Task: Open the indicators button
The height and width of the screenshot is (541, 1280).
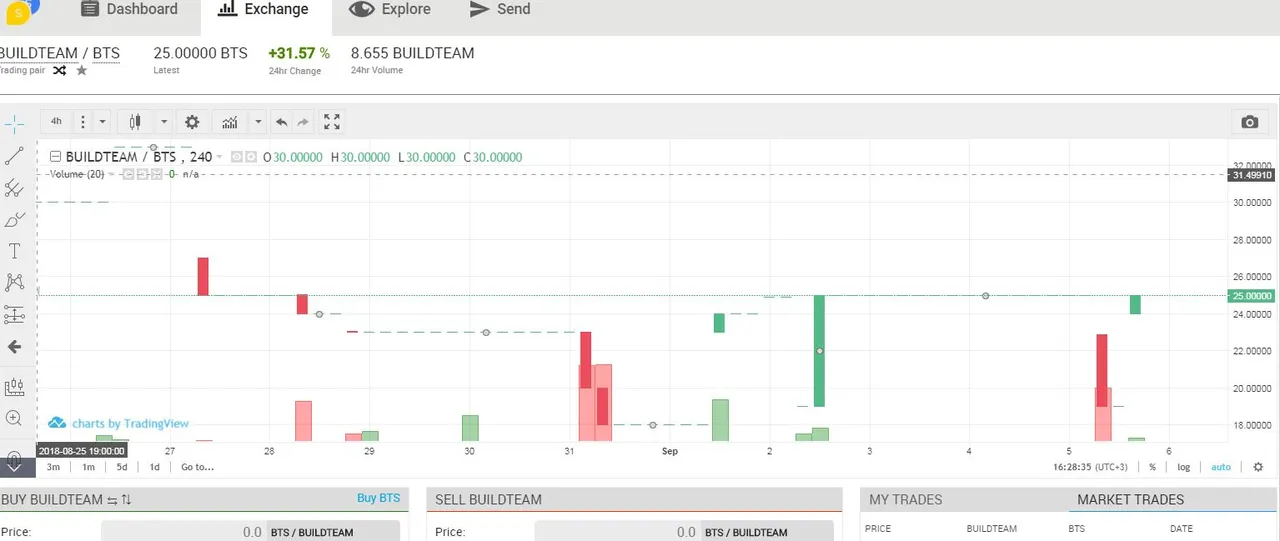Action: 230,122
